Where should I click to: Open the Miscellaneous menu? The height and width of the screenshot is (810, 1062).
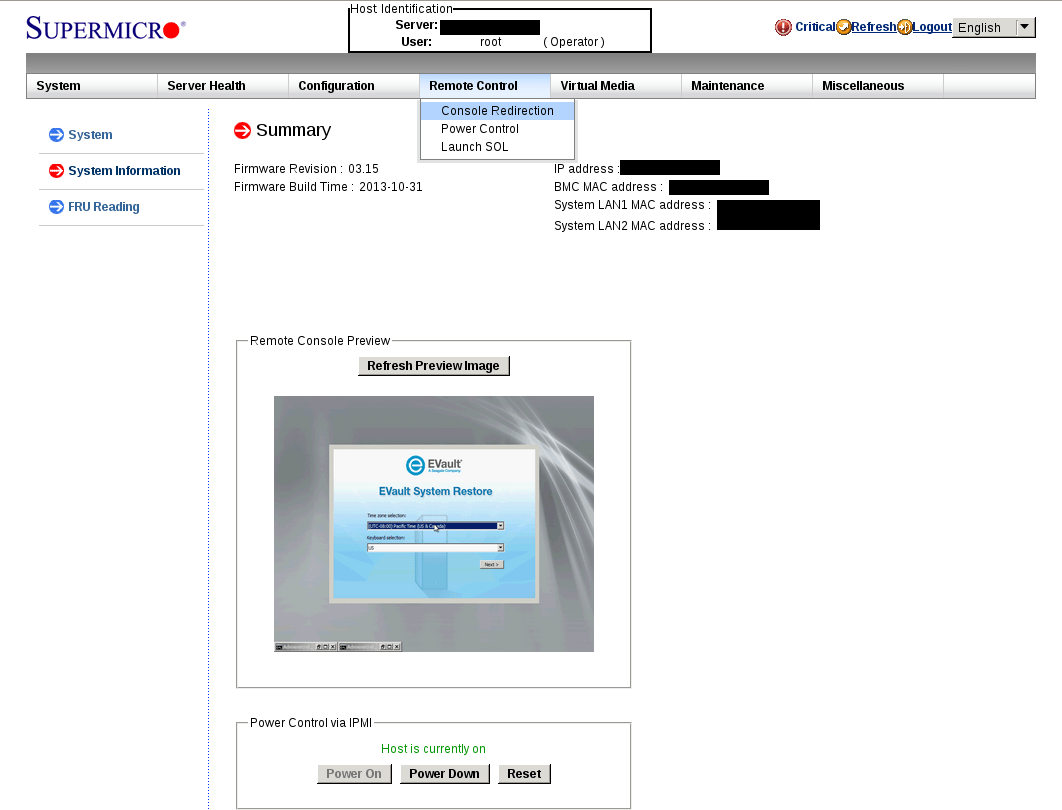(877, 86)
